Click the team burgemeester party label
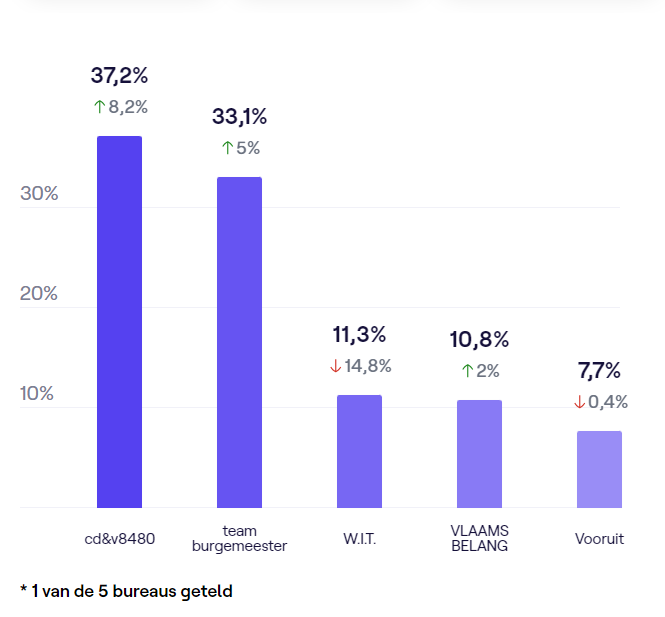 pos(239,539)
